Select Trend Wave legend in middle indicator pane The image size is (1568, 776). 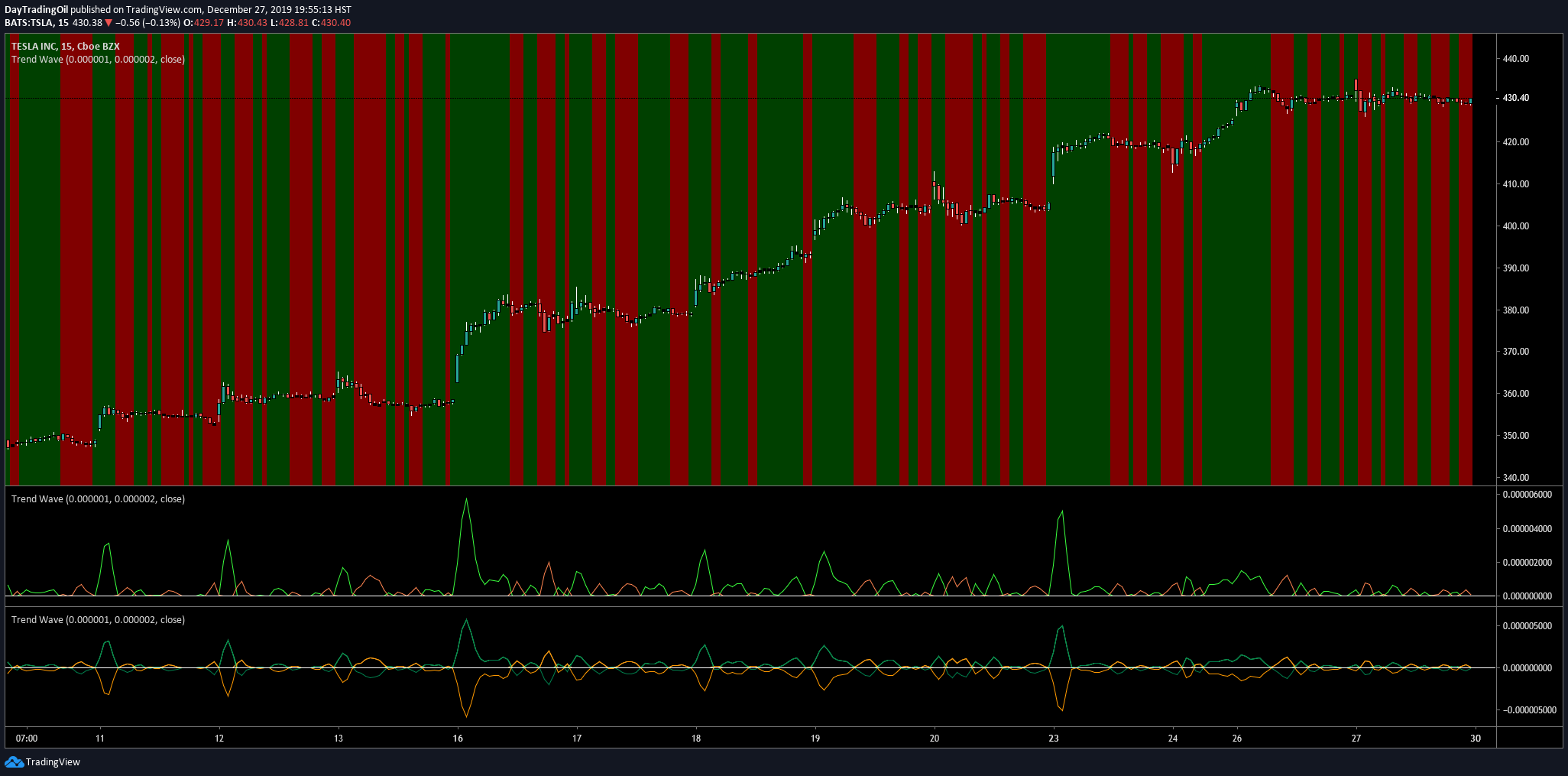(x=98, y=498)
